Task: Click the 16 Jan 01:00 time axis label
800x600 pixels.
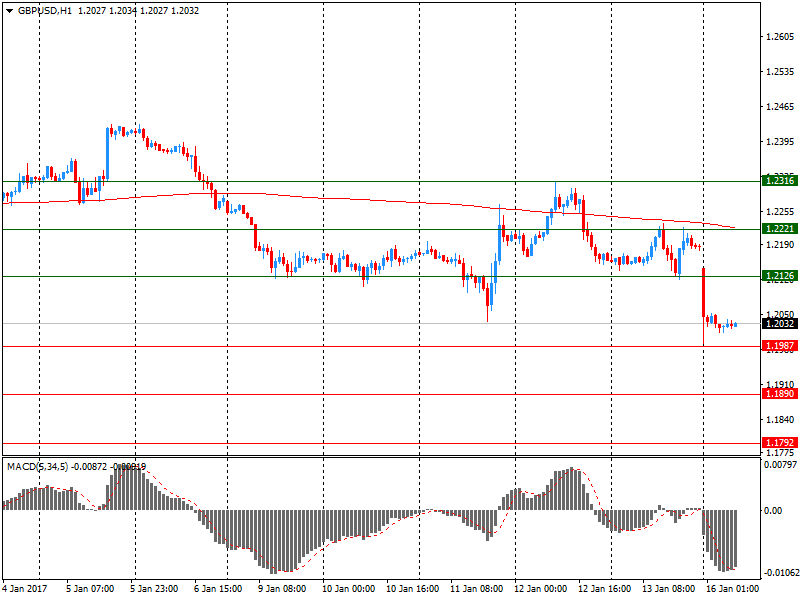Action: [x=732, y=589]
